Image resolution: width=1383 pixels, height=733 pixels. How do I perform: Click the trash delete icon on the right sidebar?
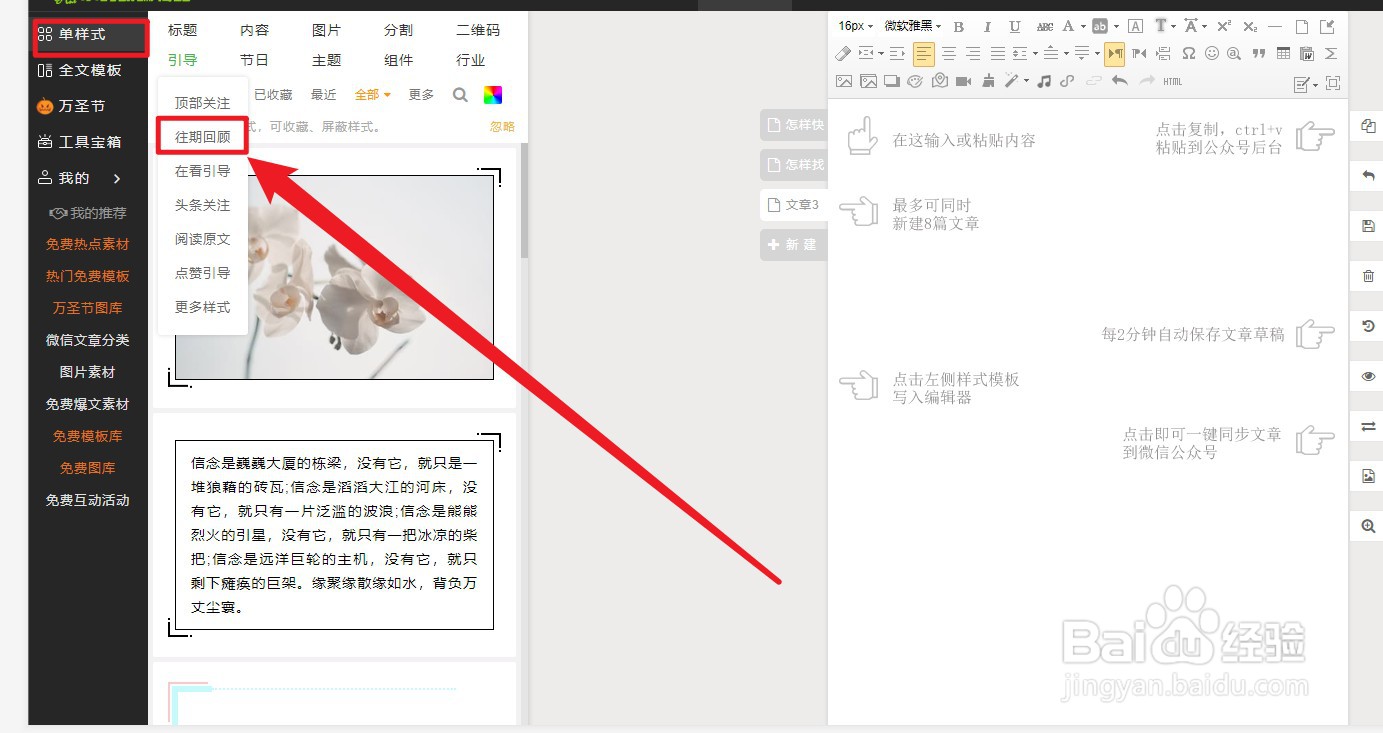pos(1368,276)
